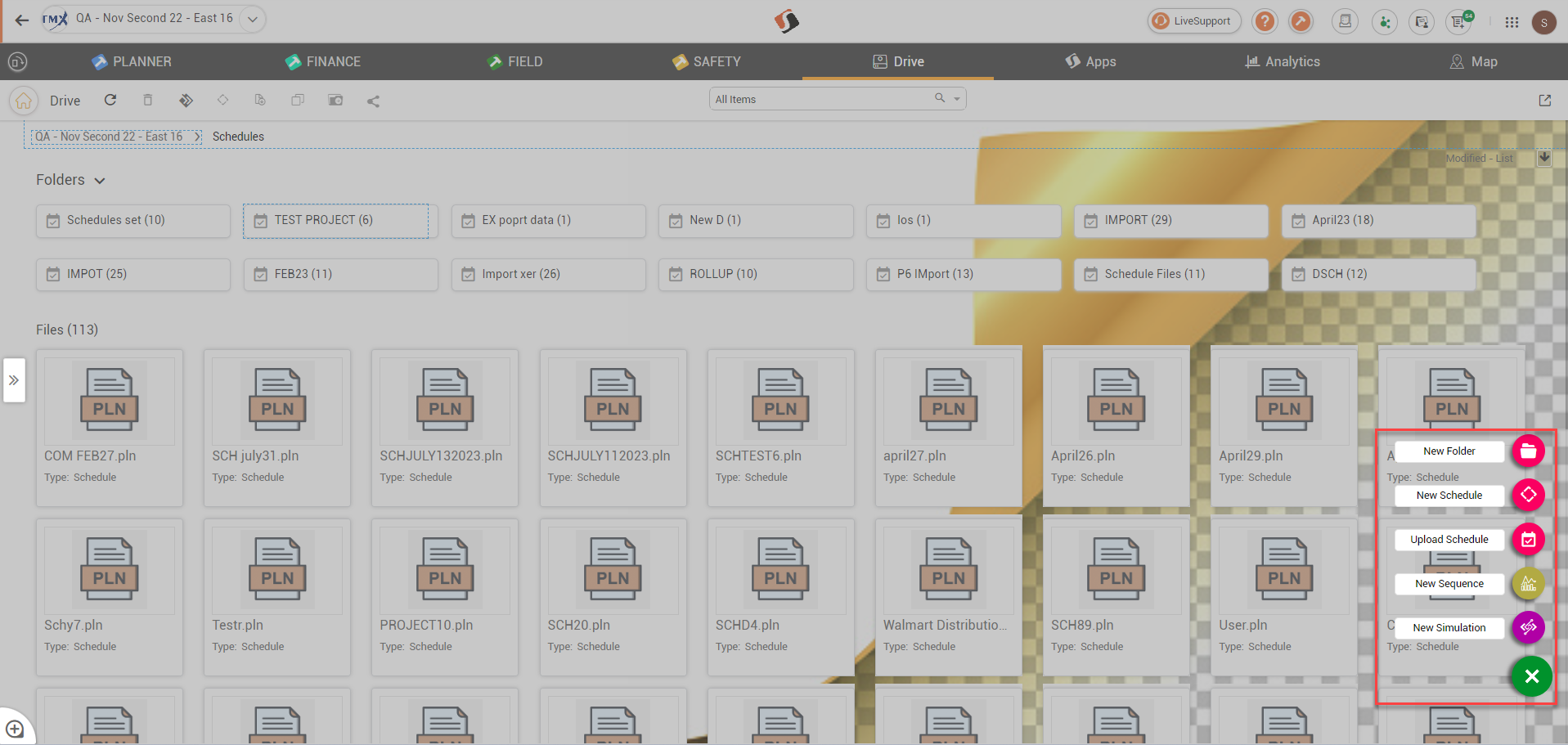Click the Upload Schedule label

[1449, 540]
